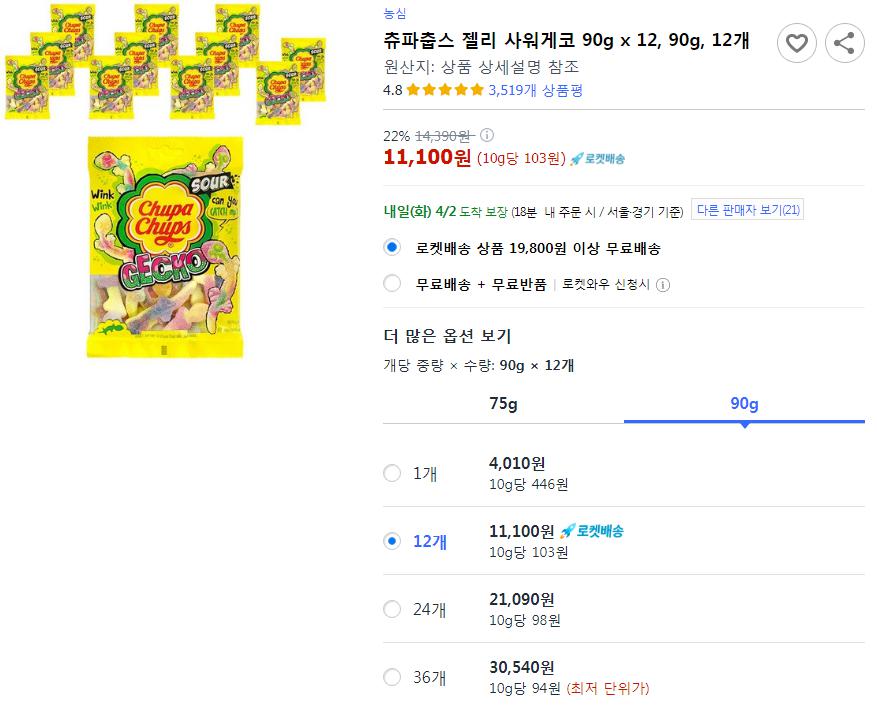Click info icon beside original price 14,390원
The height and width of the screenshot is (717, 877).
point(487,135)
